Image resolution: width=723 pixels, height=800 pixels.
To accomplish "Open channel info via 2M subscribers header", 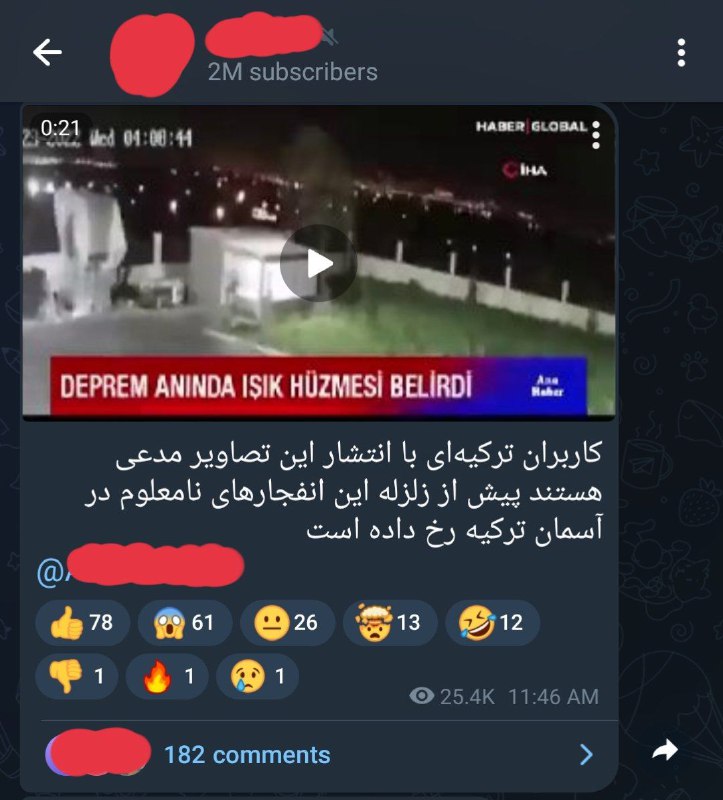I will tap(292, 72).
